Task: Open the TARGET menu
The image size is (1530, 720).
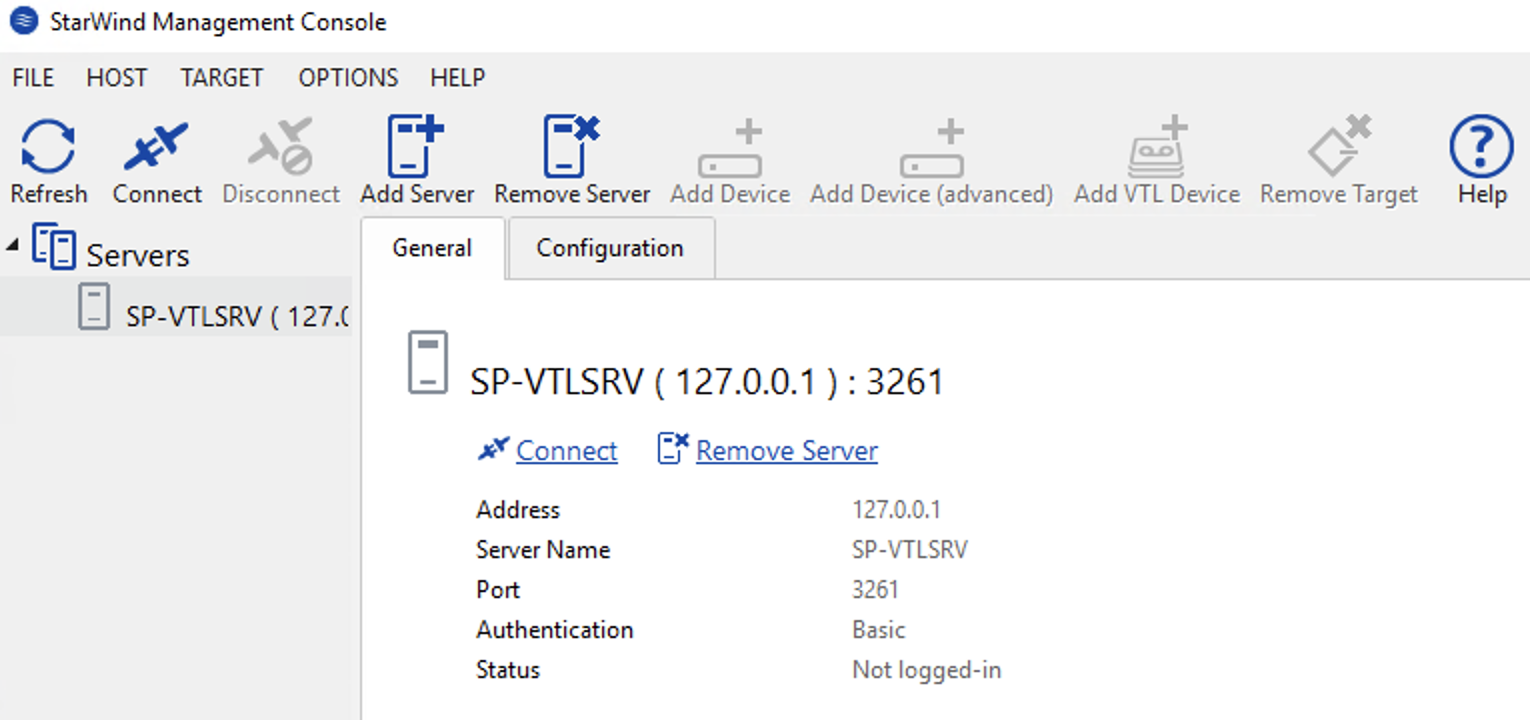Action: point(222,78)
